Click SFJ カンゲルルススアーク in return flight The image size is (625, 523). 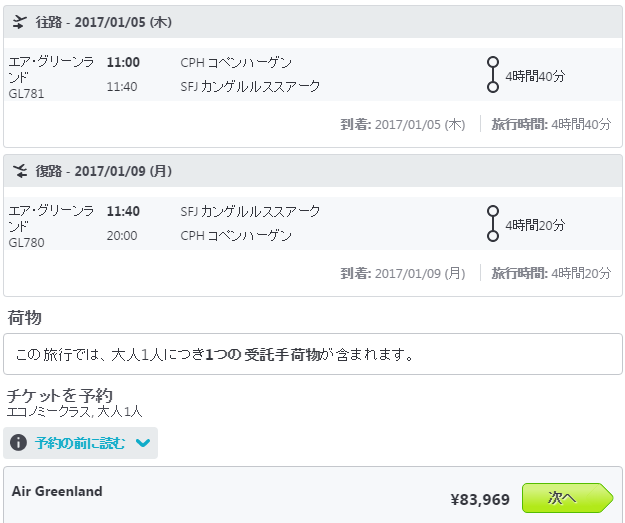tap(250, 211)
